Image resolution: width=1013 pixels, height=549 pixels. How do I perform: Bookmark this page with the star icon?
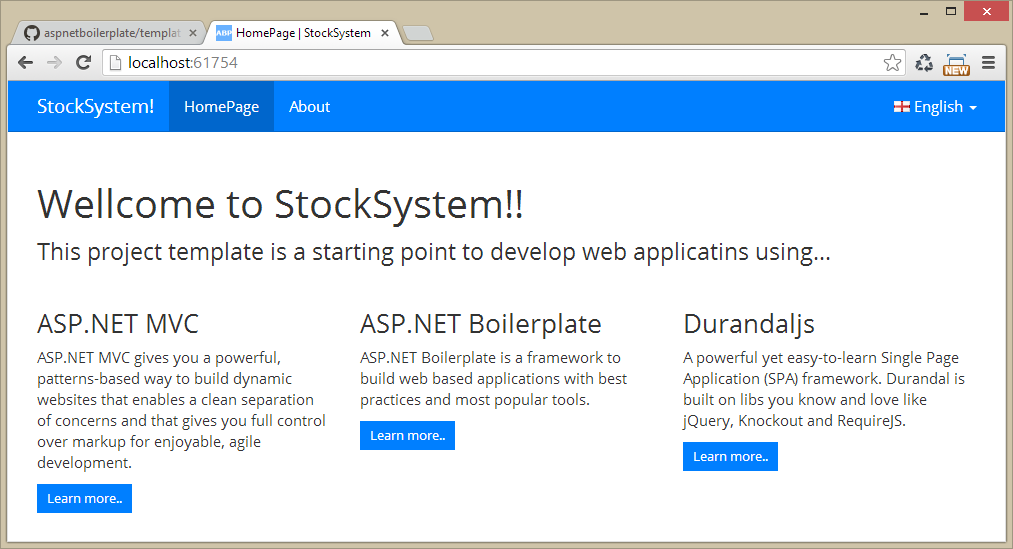click(892, 63)
